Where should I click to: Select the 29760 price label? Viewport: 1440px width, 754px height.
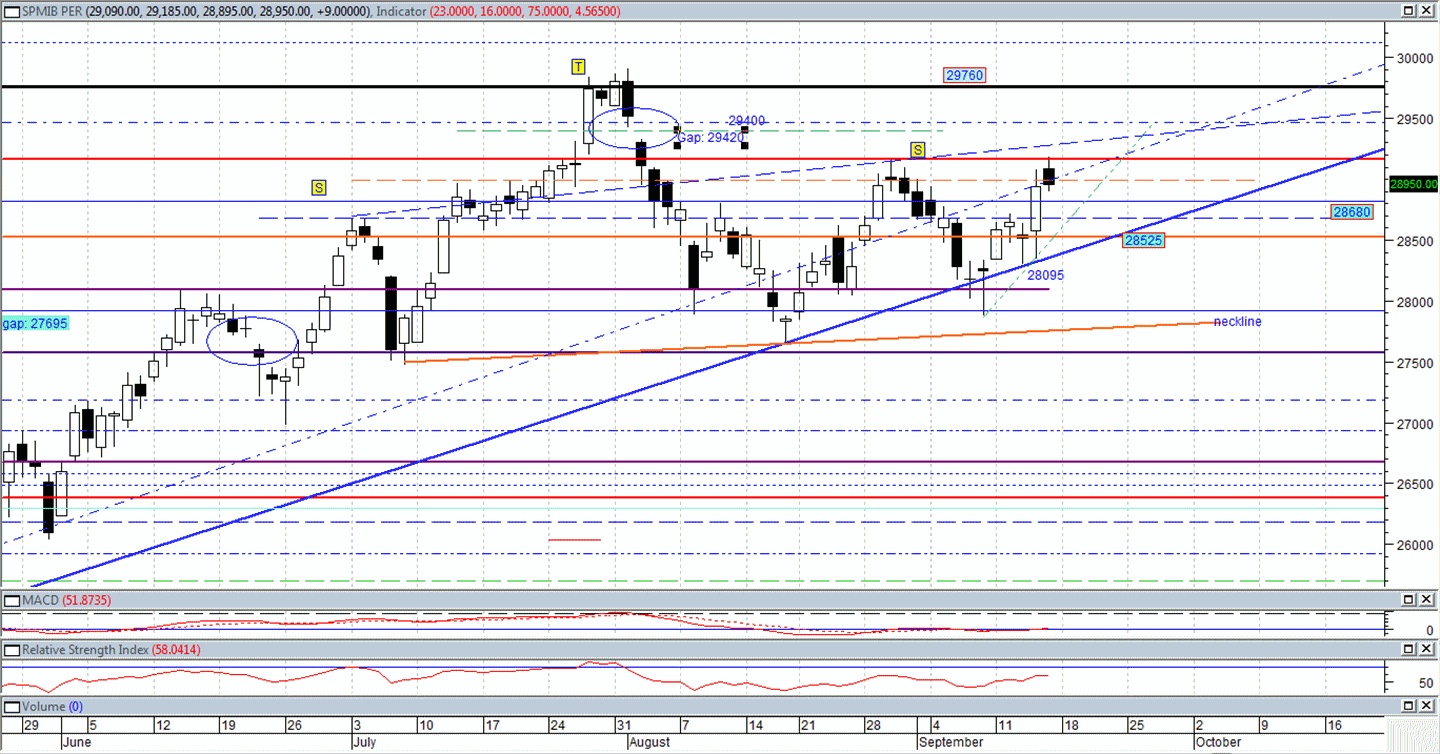point(965,75)
